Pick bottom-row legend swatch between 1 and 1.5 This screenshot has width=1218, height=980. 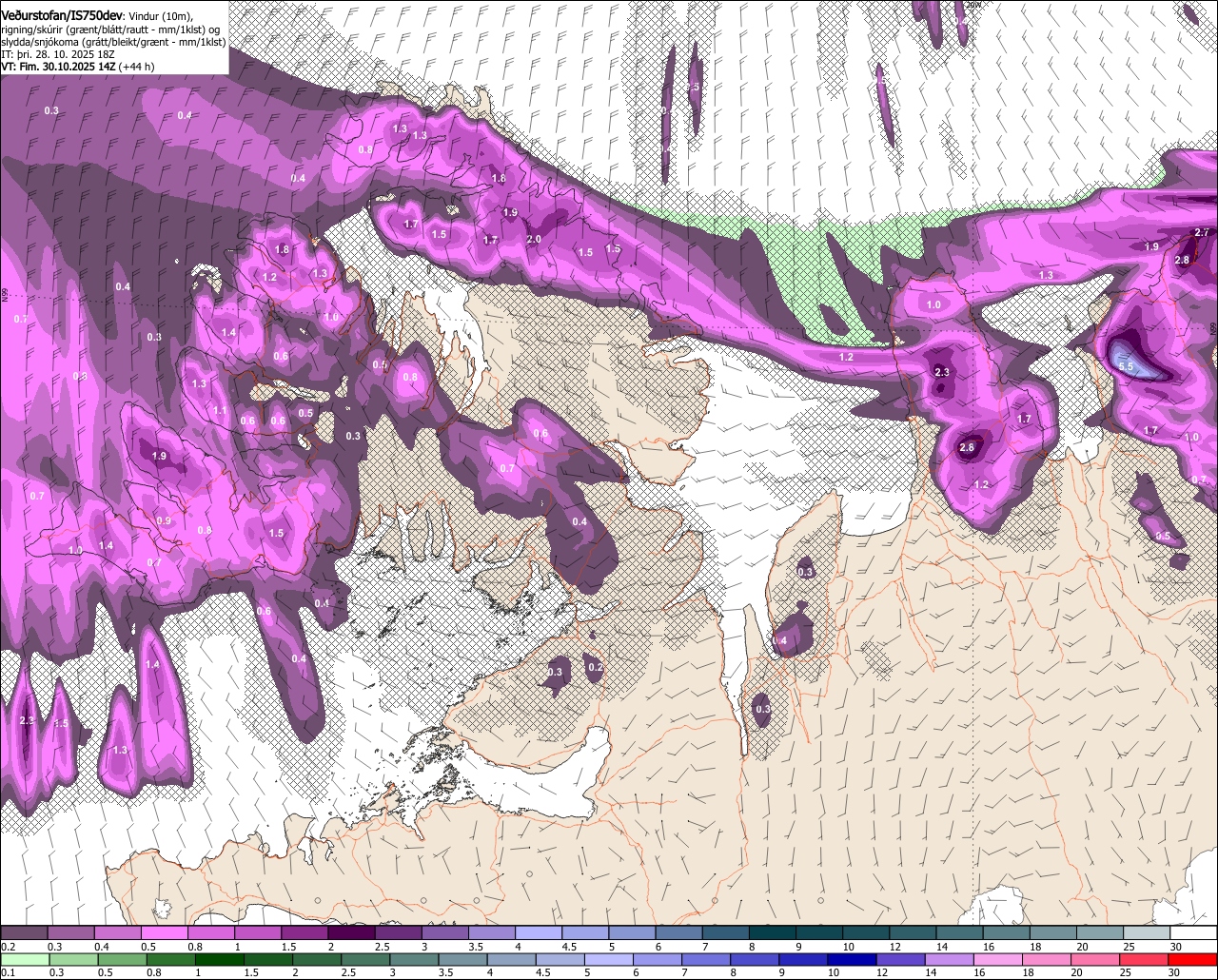click(219, 959)
